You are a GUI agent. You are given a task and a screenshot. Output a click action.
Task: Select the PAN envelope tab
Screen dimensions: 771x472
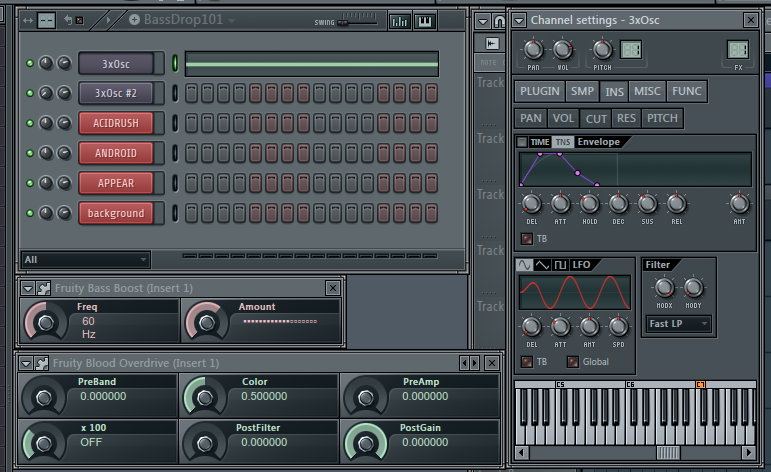pos(531,118)
